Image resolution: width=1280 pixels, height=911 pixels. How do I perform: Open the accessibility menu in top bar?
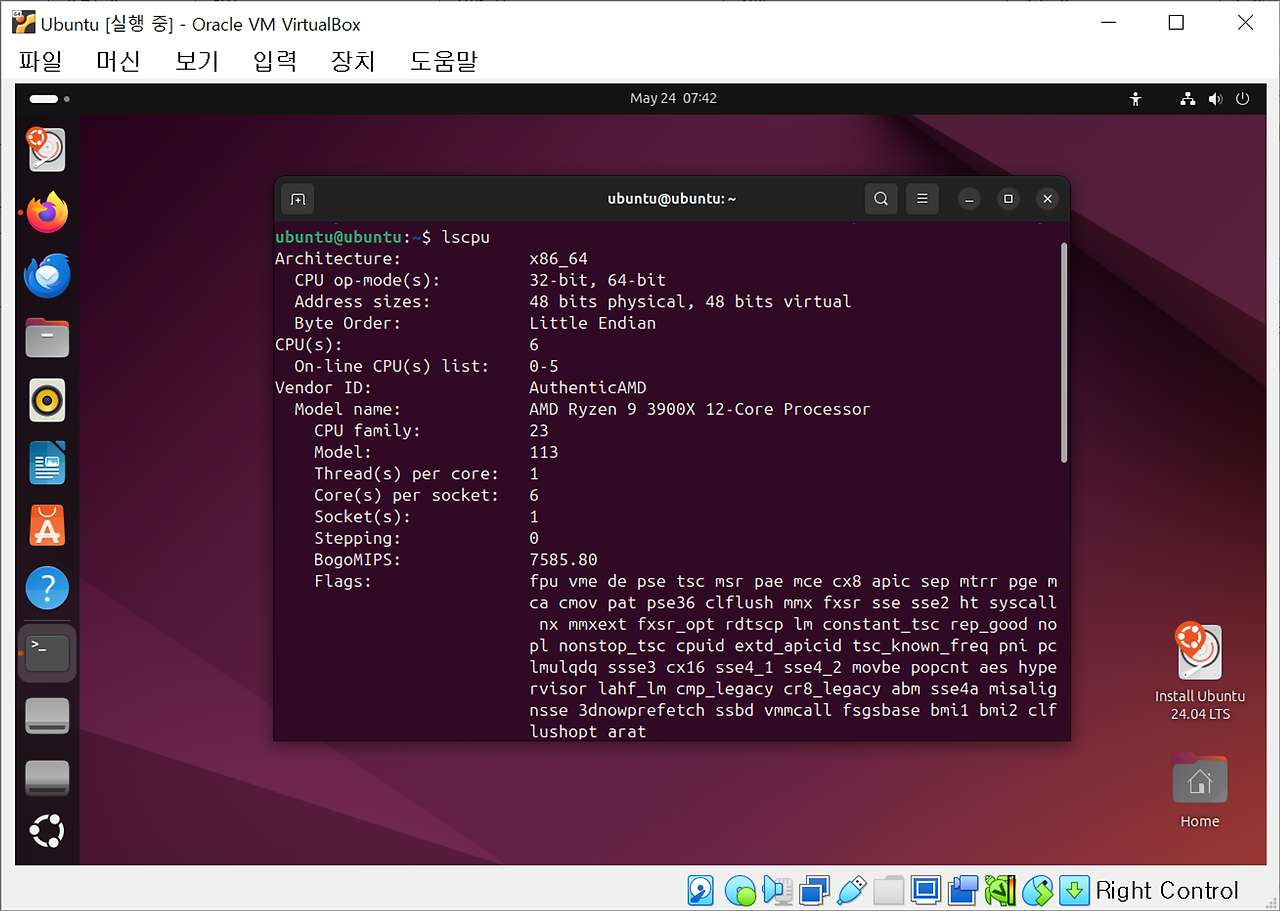tap(1135, 99)
